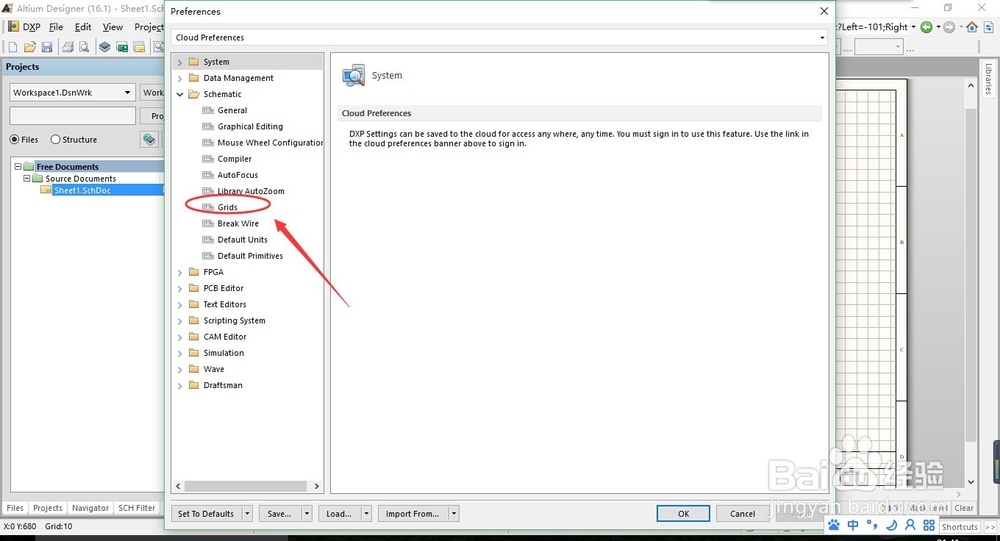The height and width of the screenshot is (541, 1000).
Task: Switch to the SCH Filter panel tab
Action: coord(136,508)
